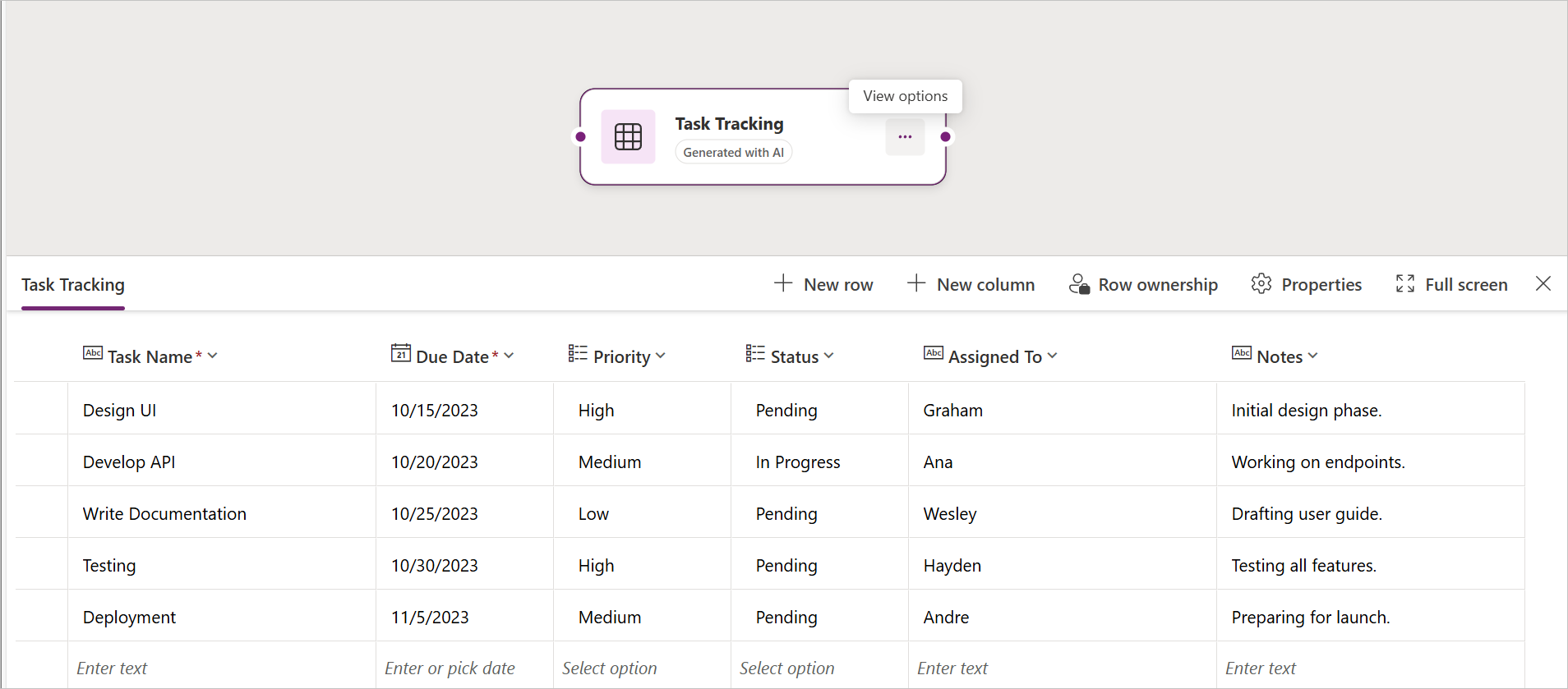Click the 10/20/2023 due date cell
The height and width of the screenshot is (689, 1568).
pyautogui.click(x=464, y=462)
